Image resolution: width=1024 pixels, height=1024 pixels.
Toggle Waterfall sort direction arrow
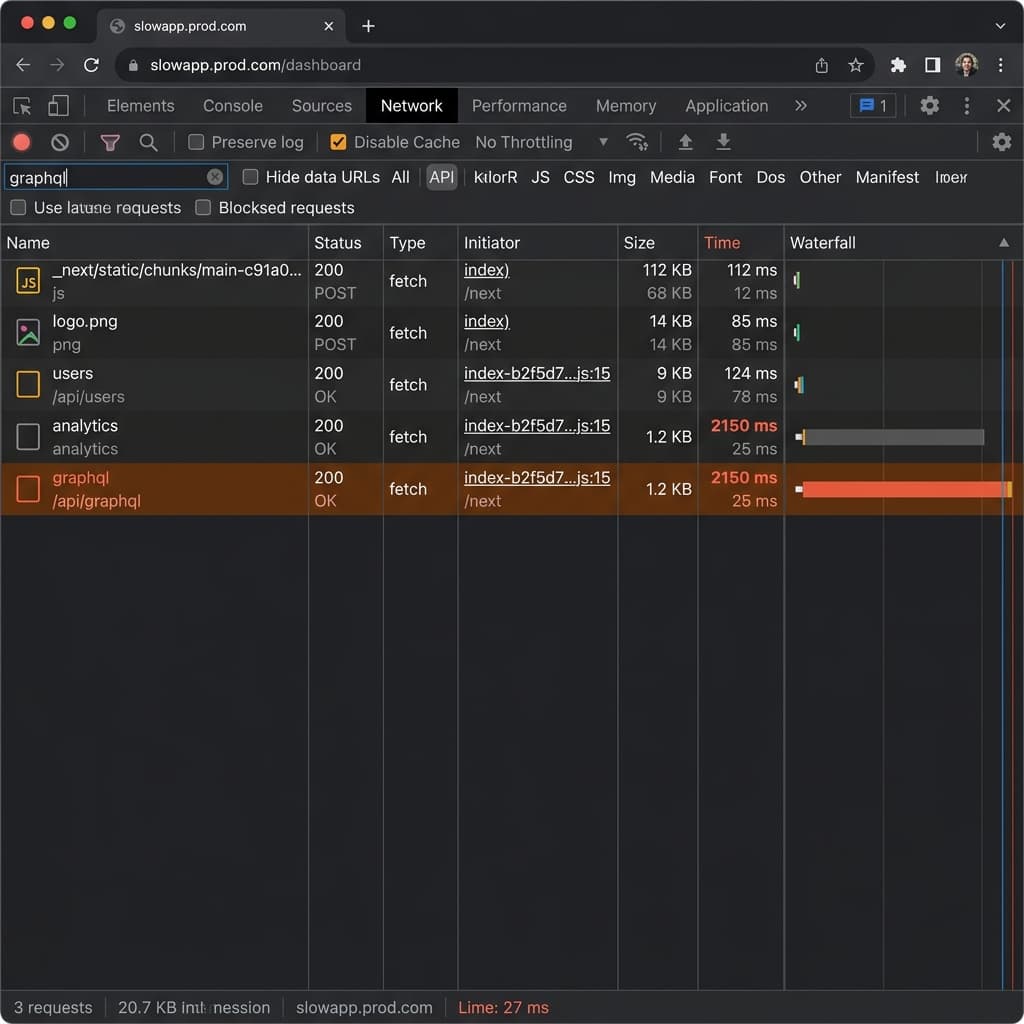click(1004, 243)
